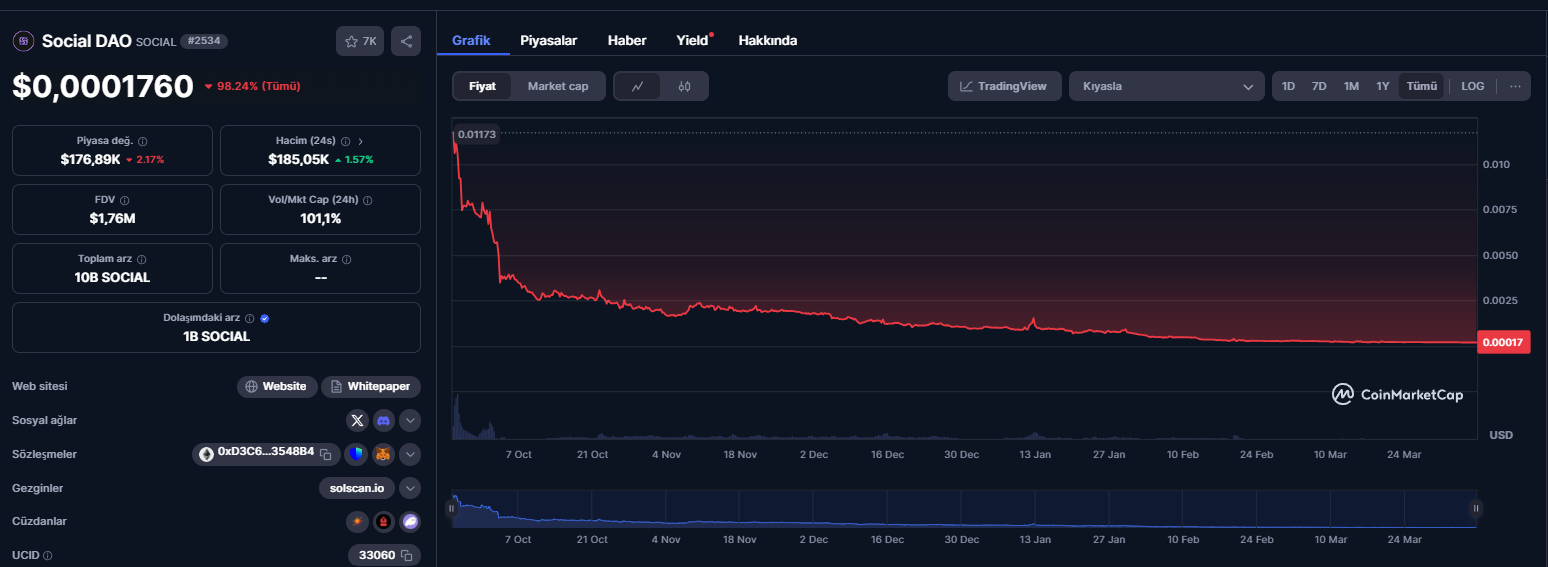
Task: Open the Kıyasla compare dropdown
Action: [x=1166, y=86]
